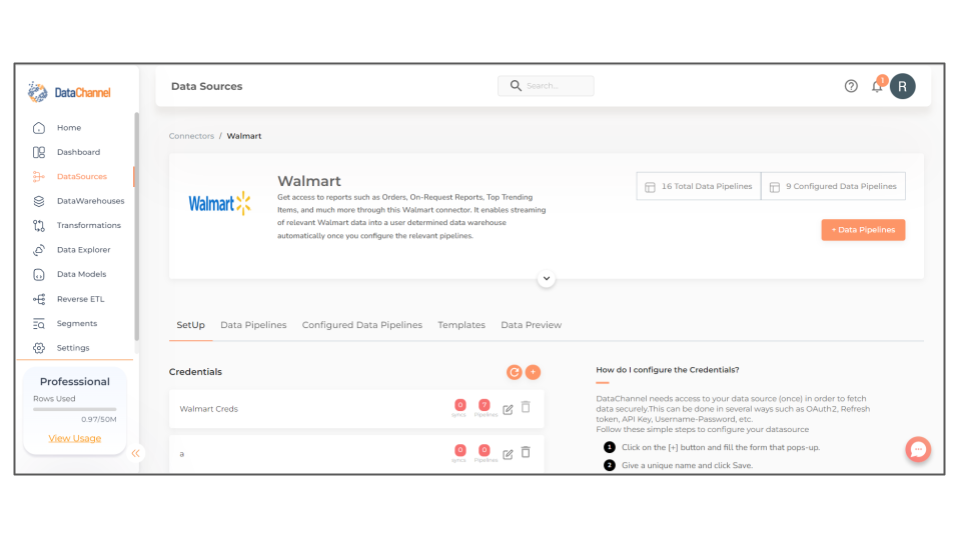Click the + Data Pipelines button

tap(863, 230)
